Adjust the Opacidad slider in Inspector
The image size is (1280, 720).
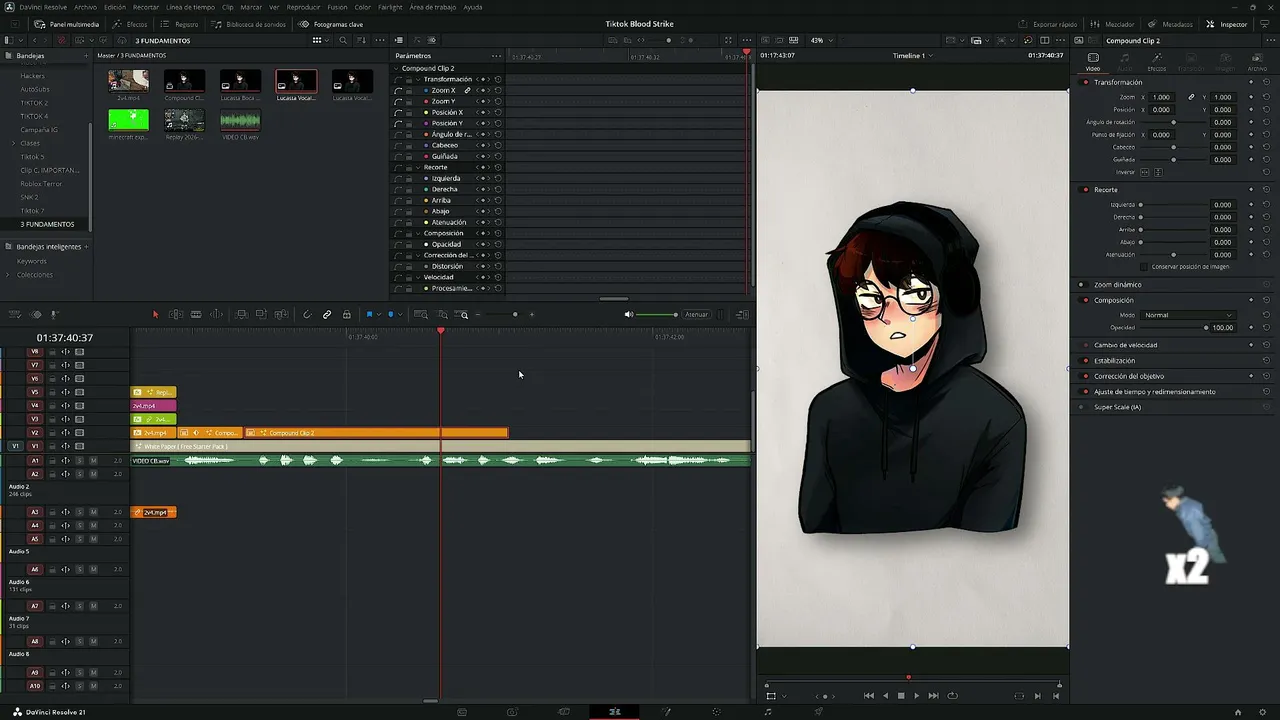click(x=1174, y=327)
